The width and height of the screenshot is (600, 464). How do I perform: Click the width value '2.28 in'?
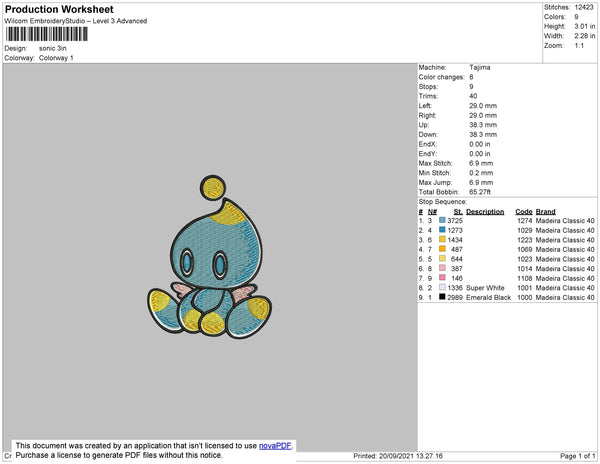[x=585, y=36]
